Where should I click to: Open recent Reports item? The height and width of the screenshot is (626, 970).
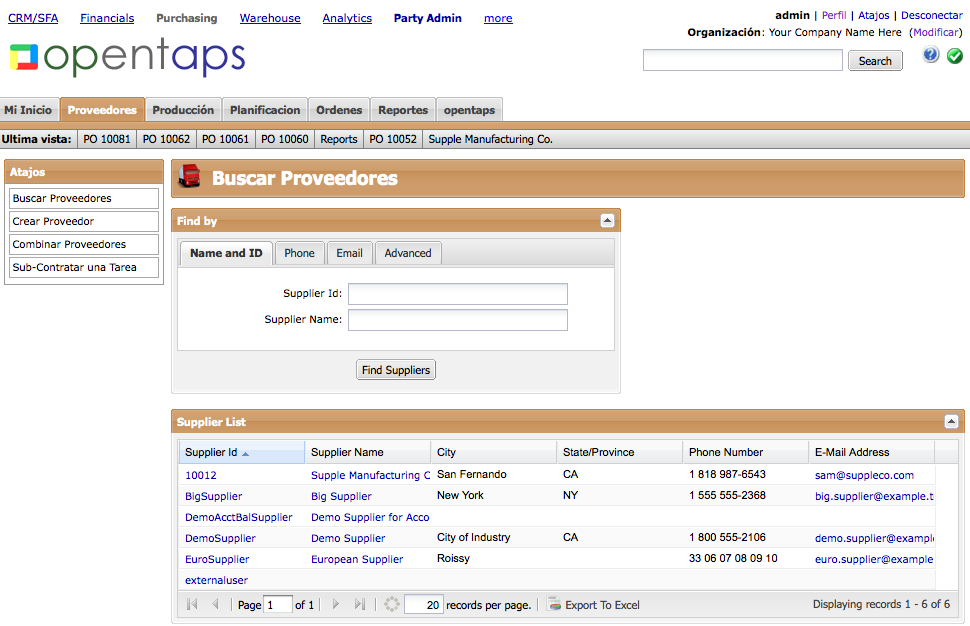338,139
